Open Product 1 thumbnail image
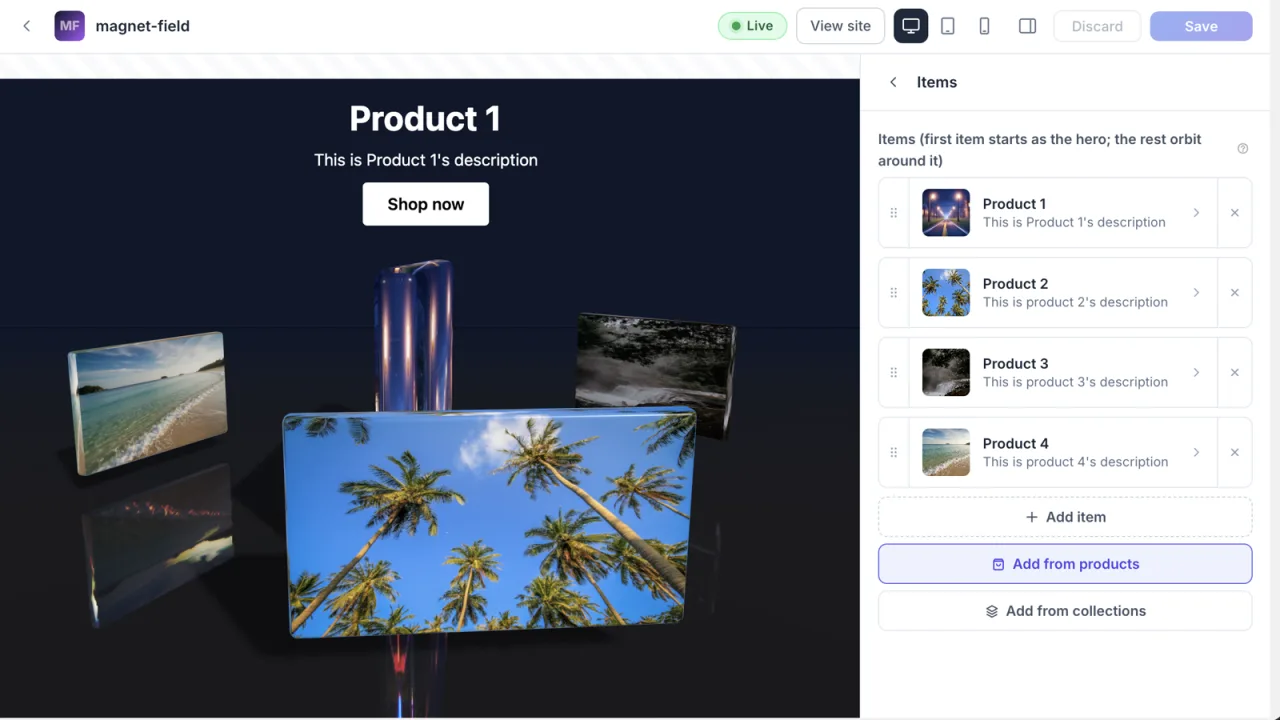Viewport: 1280px width, 720px height. pos(946,213)
